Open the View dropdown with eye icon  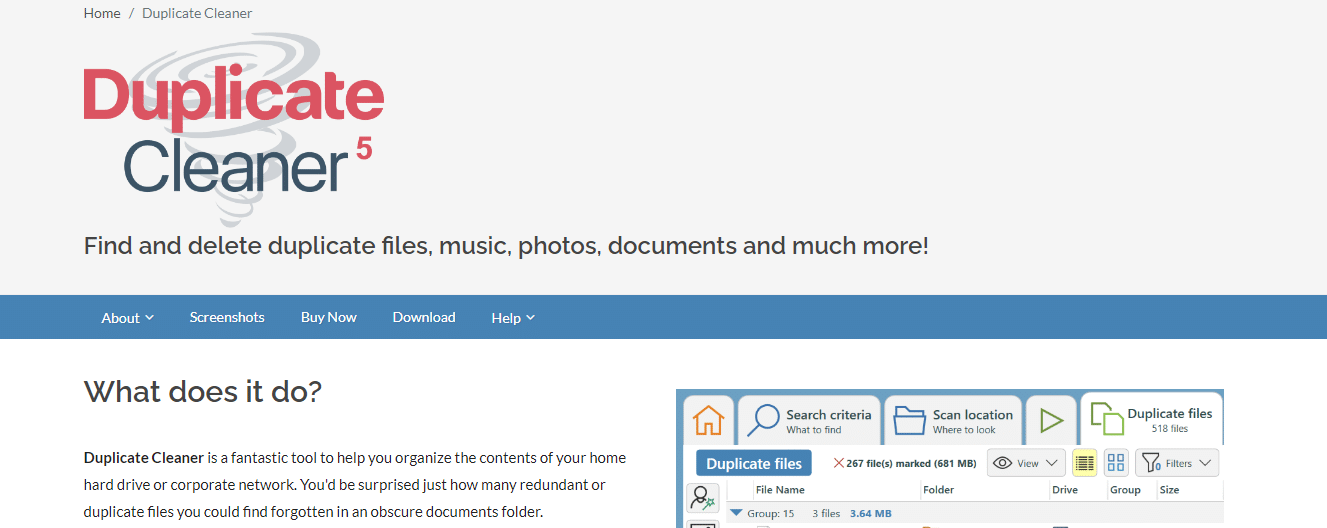(1026, 463)
